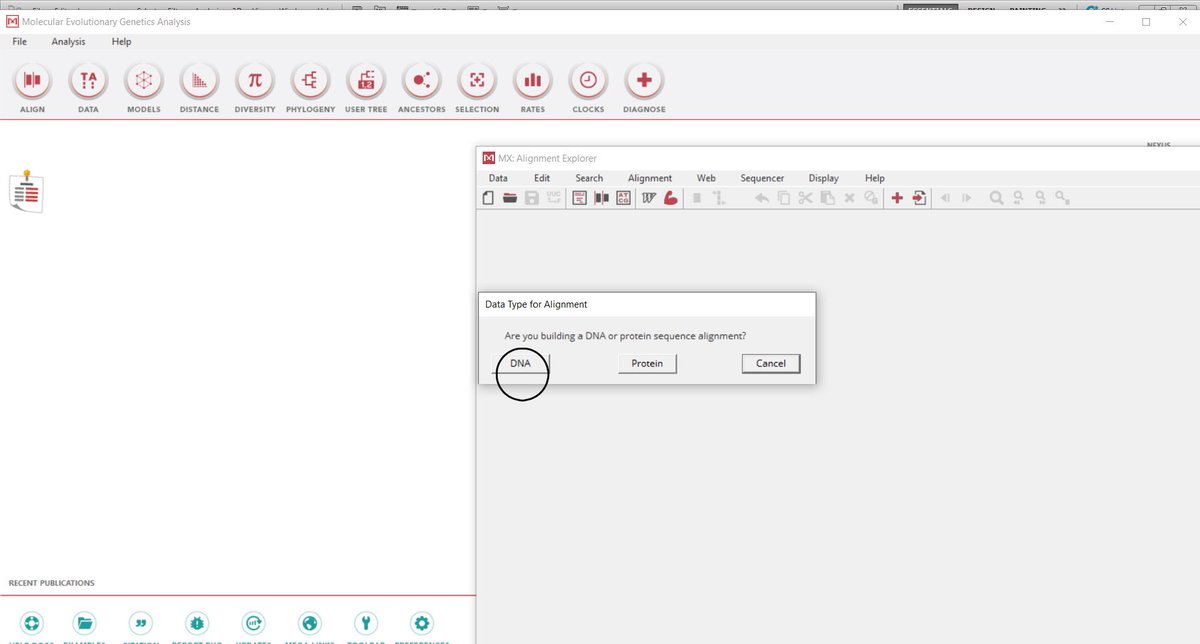Screen dimensions: 1200x644
Task: Open the Examples folder icon
Action: (86, 623)
